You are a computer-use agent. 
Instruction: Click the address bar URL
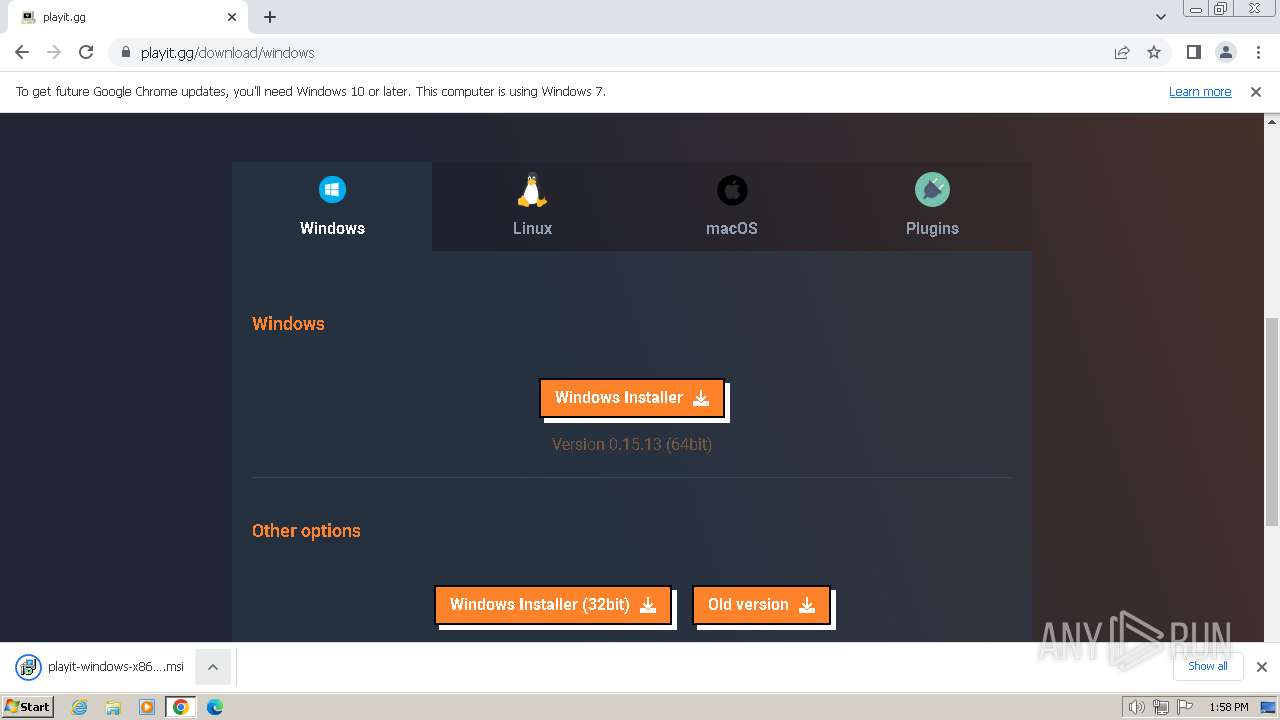click(228, 53)
